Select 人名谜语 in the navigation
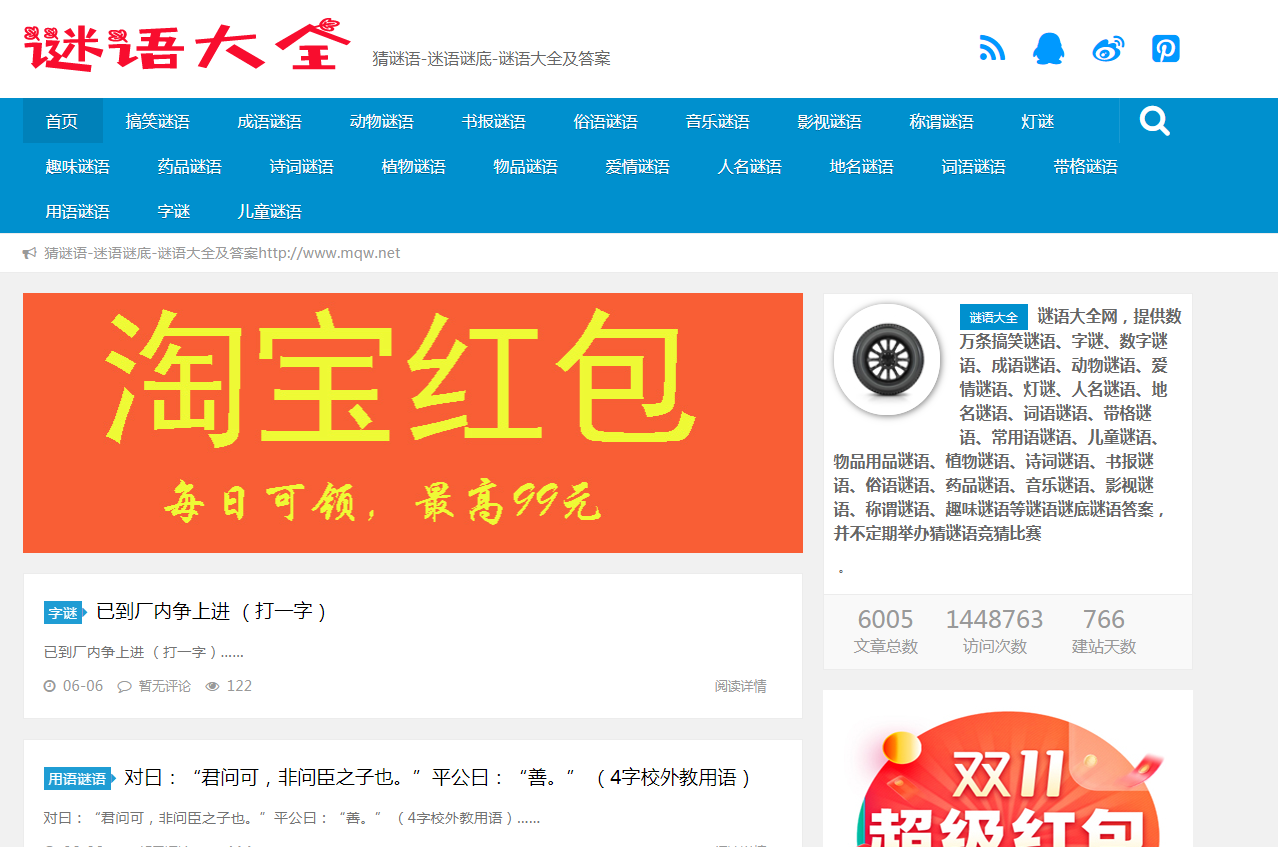Viewport: 1278px width, 847px height. [x=749, y=166]
